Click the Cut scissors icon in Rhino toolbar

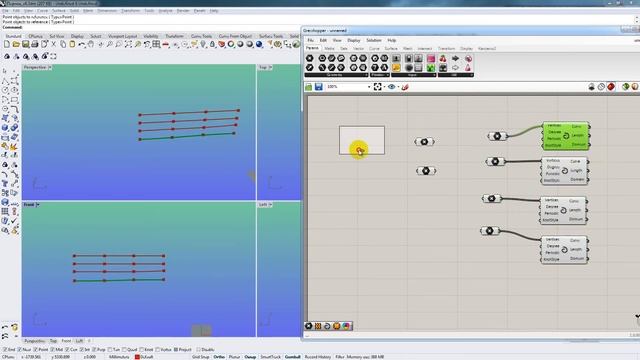pos(53,44)
